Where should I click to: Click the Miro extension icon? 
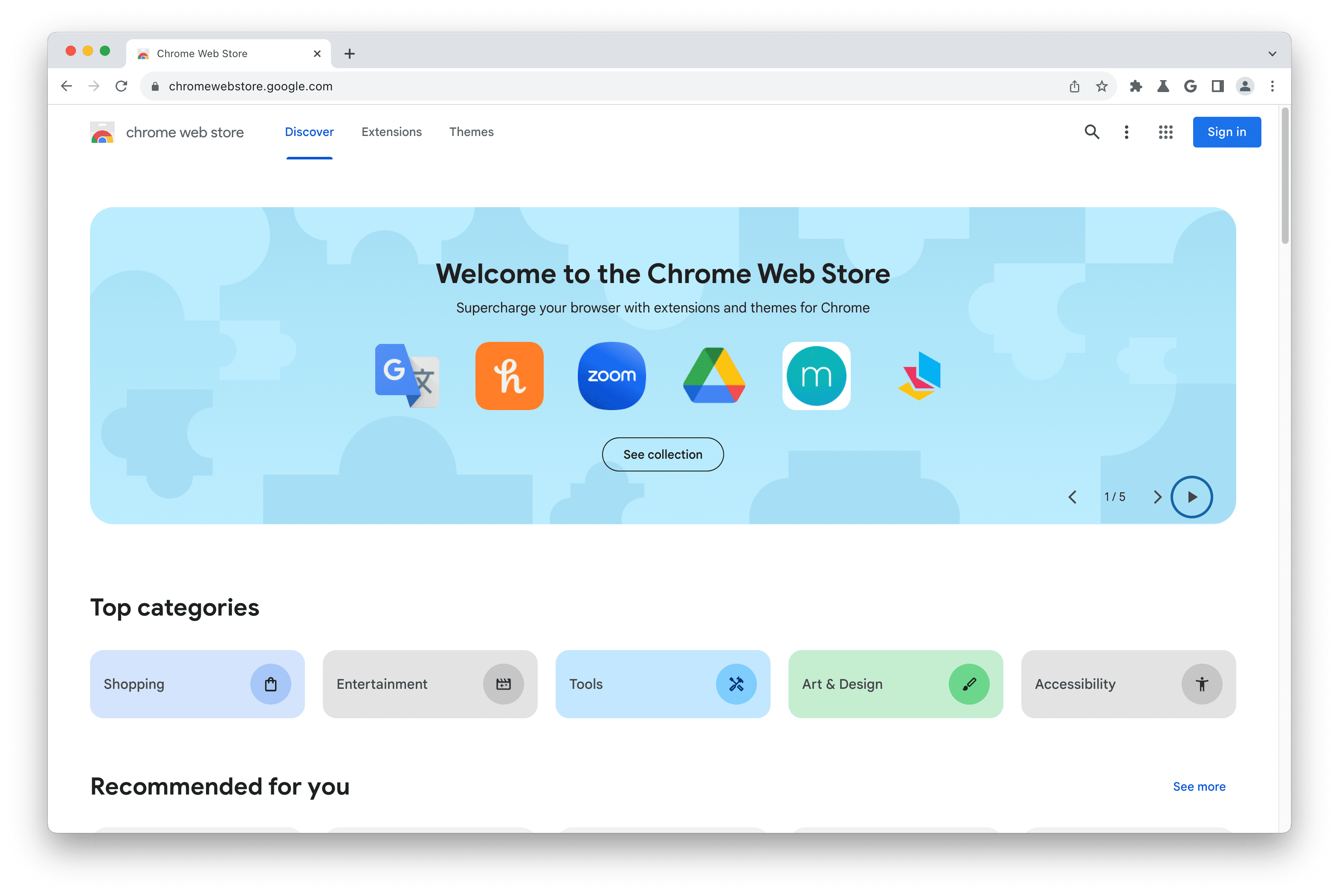pos(816,375)
